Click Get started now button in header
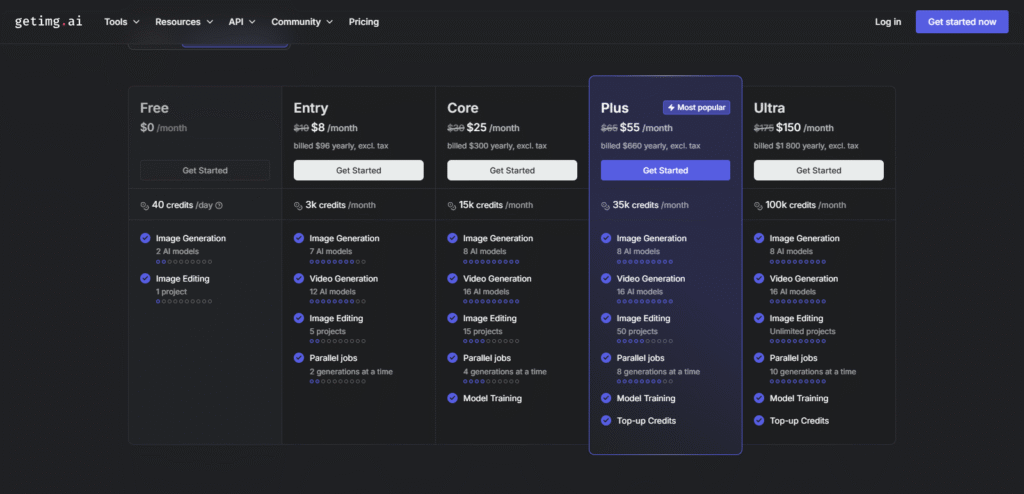Screen dimensions: 1024x494 [x=962, y=22]
